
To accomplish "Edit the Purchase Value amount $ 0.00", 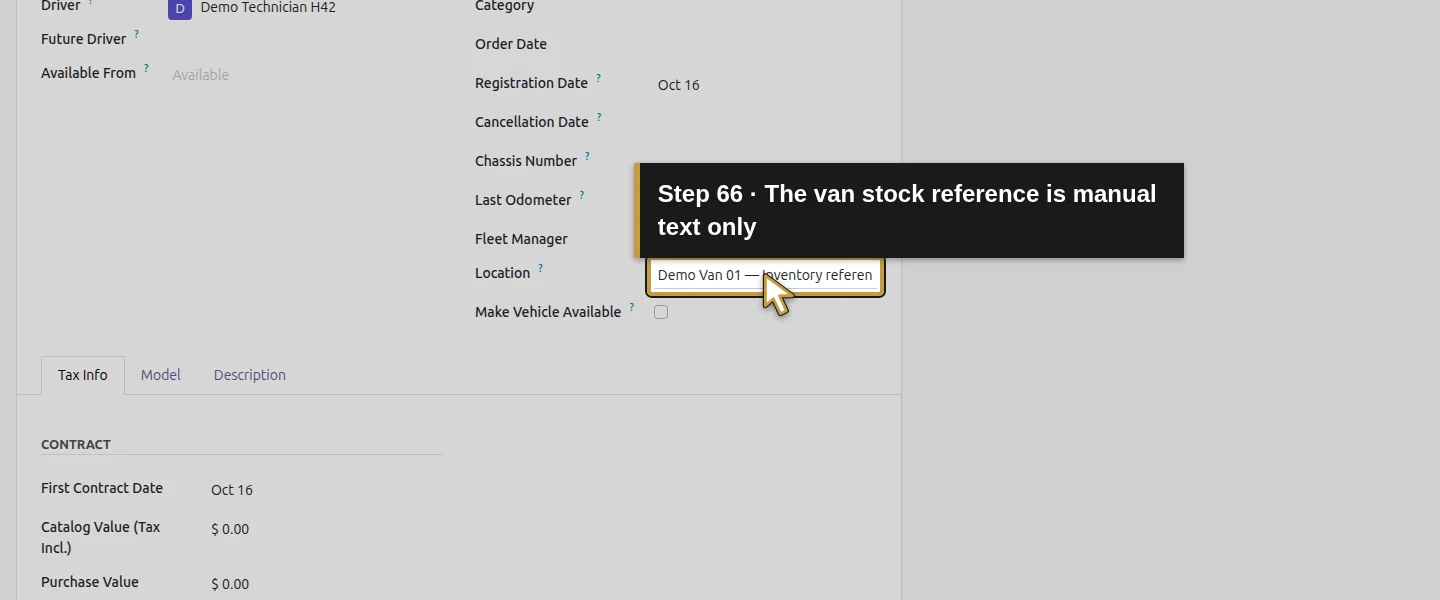I will (230, 584).
